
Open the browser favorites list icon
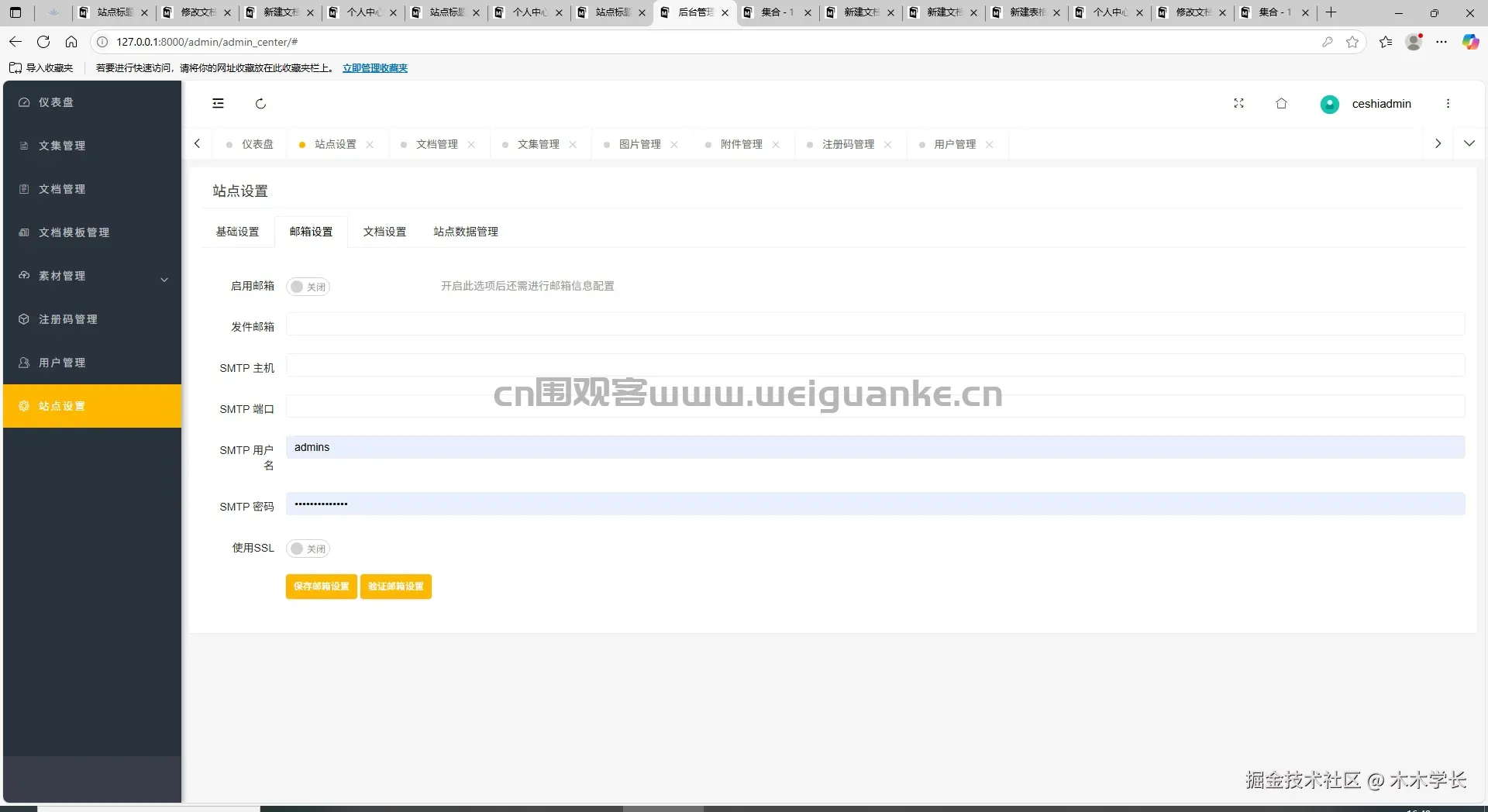1386,42
